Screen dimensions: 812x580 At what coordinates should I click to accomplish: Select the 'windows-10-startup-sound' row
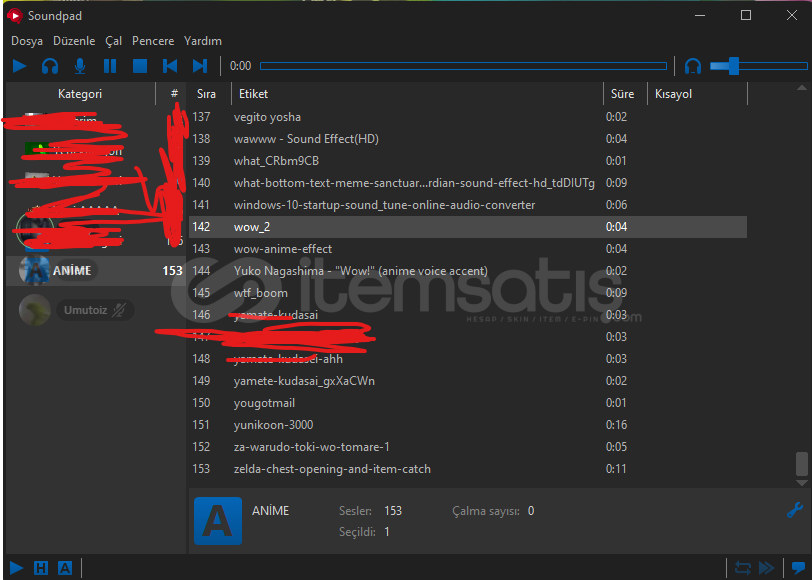pos(468,205)
